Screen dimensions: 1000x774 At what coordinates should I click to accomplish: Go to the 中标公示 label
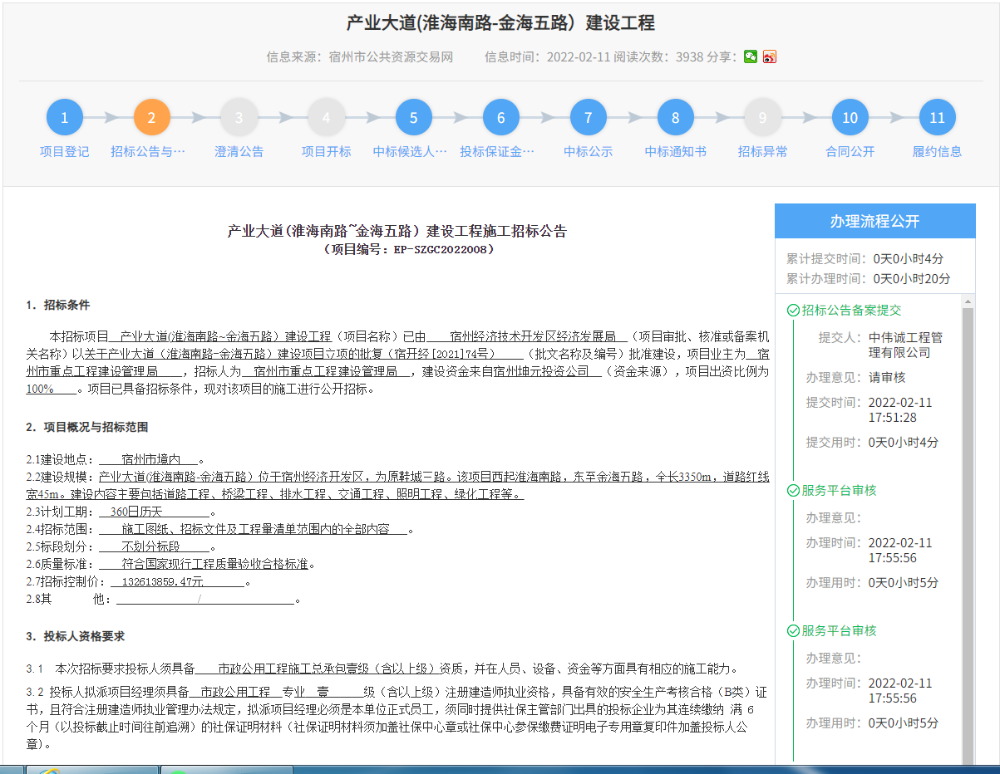588,152
